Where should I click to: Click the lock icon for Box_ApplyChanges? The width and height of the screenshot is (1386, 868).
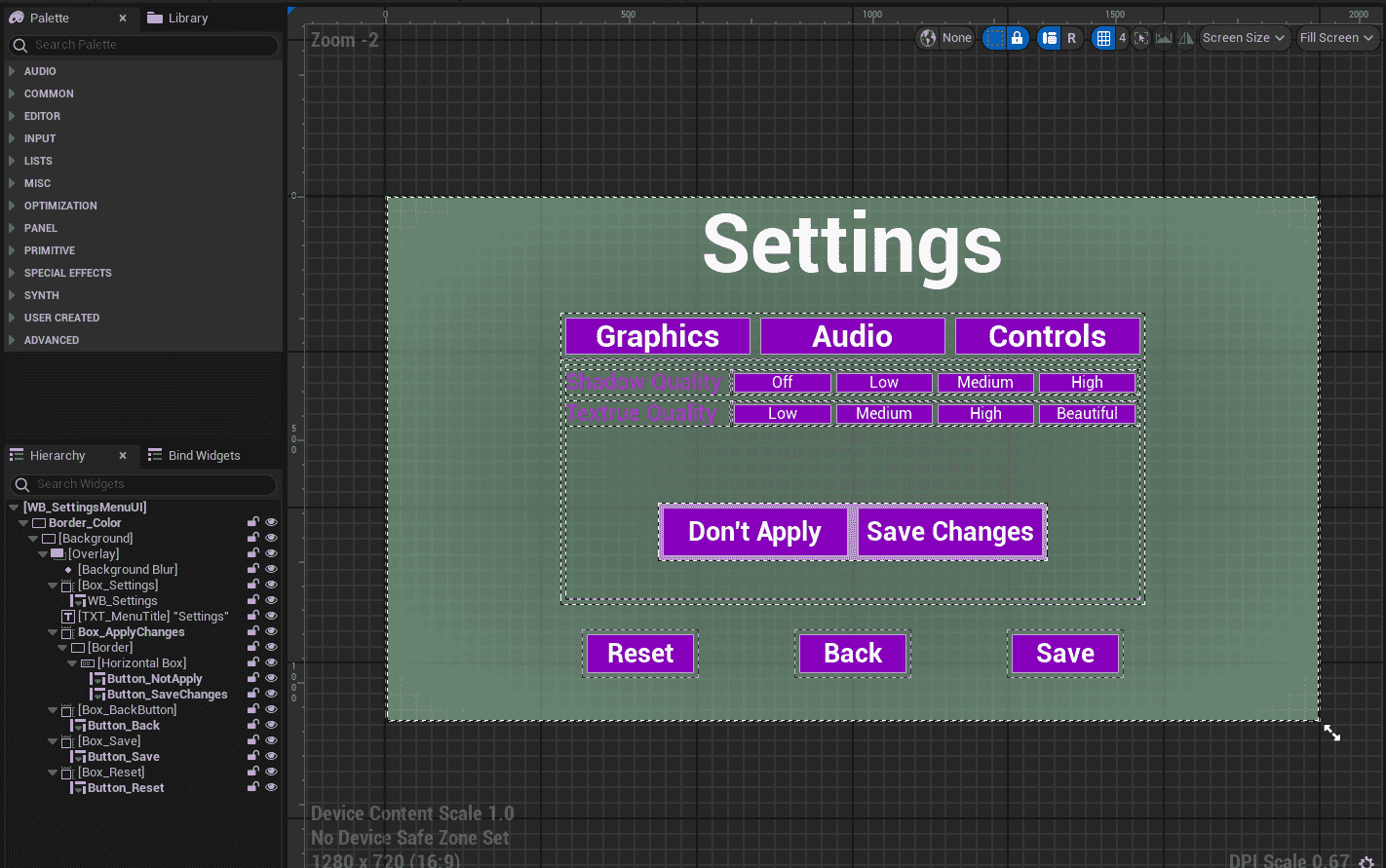[253, 632]
